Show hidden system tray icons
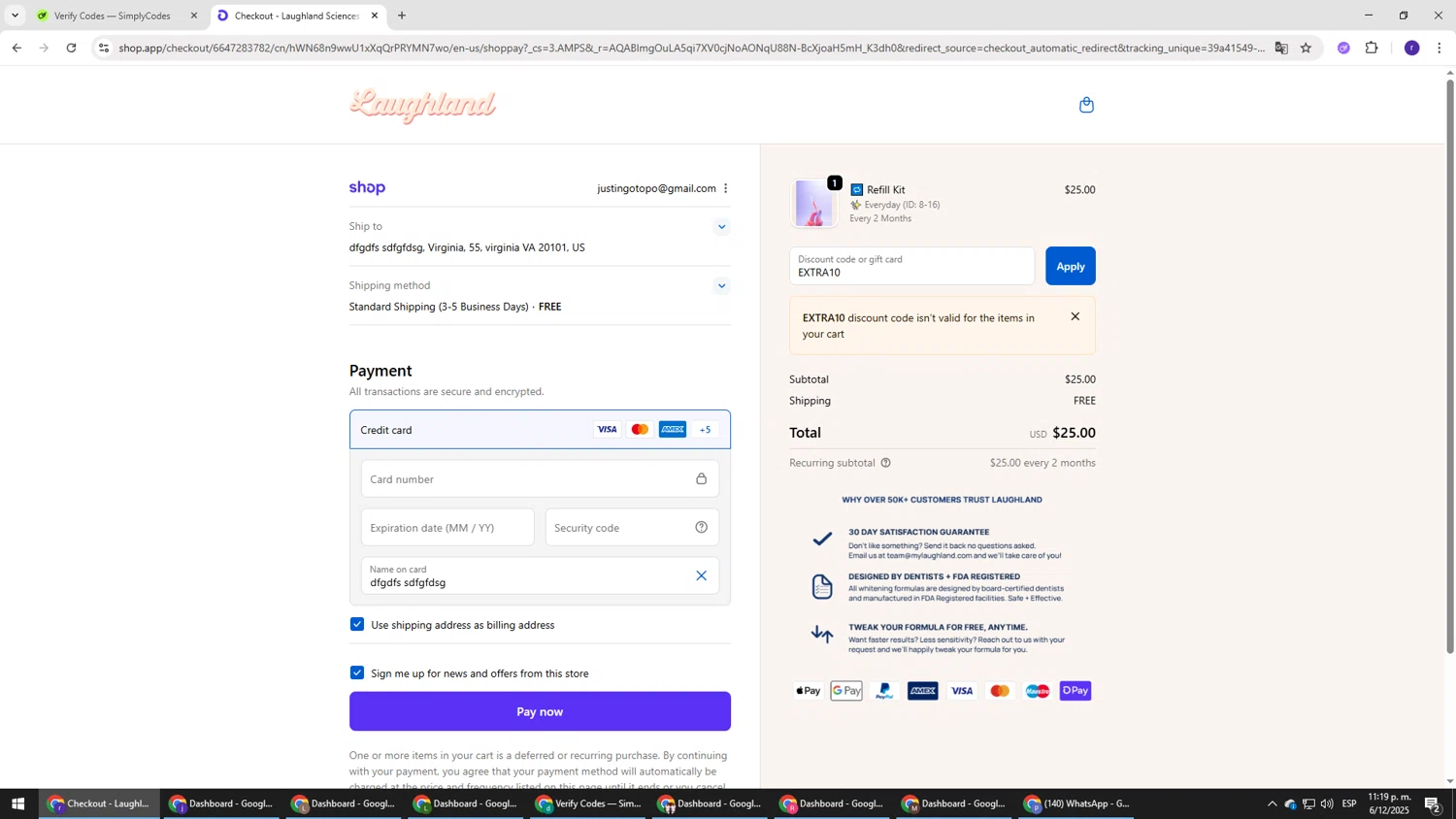Screen dimensions: 1456x819 click(x=1272, y=803)
